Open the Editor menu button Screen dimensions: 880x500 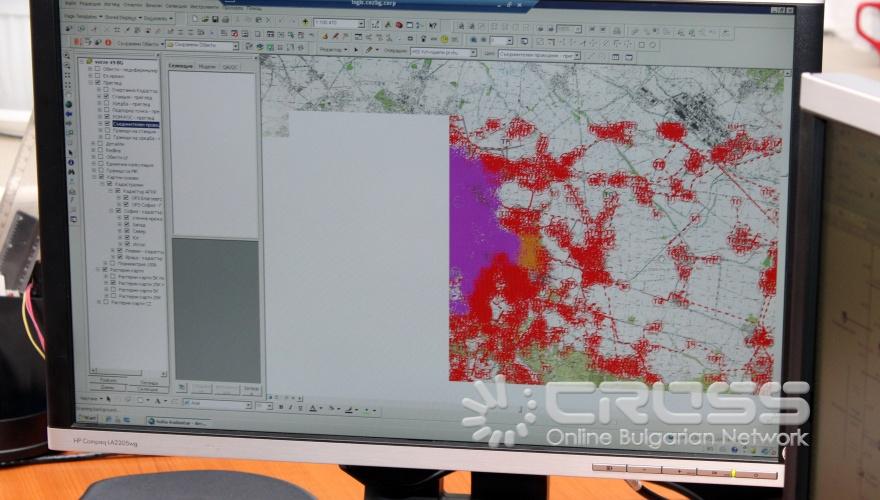332,49
